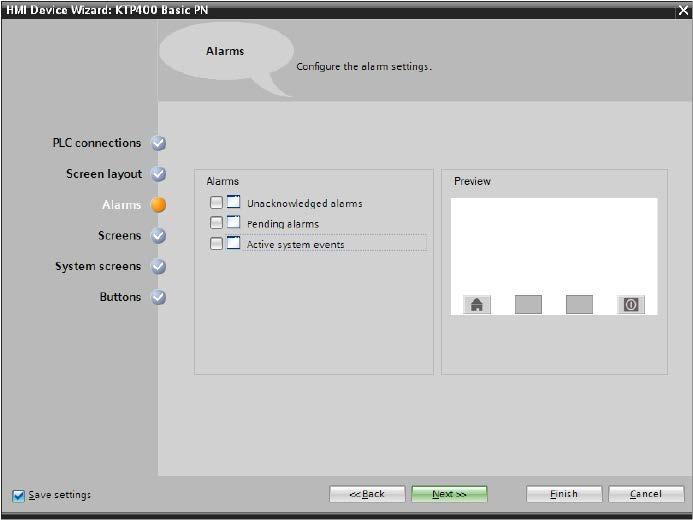Click the Unacknowledged alarms label text
The width and height of the screenshot is (693, 520).
tap(305, 203)
